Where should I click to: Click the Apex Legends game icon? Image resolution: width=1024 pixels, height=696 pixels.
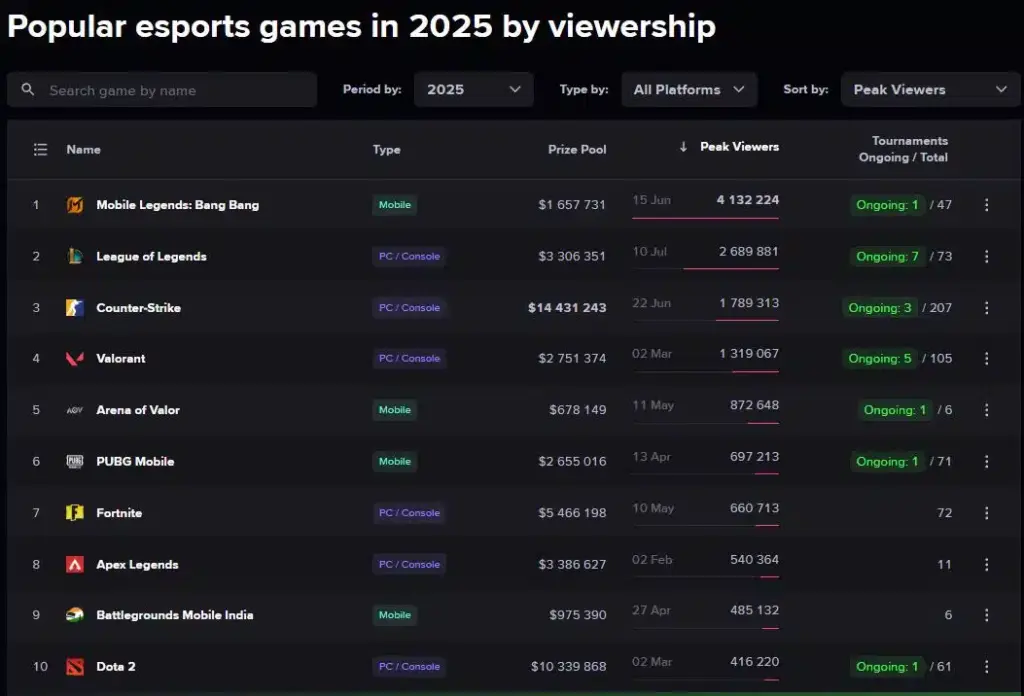[75, 564]
